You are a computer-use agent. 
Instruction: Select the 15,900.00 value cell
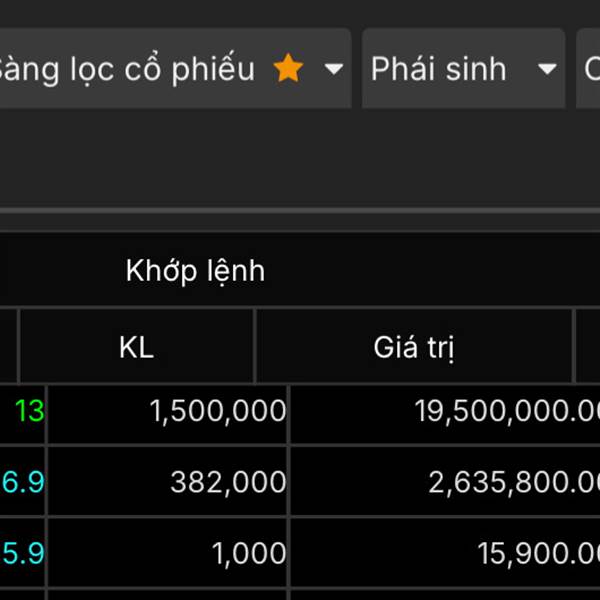point(445,553)
